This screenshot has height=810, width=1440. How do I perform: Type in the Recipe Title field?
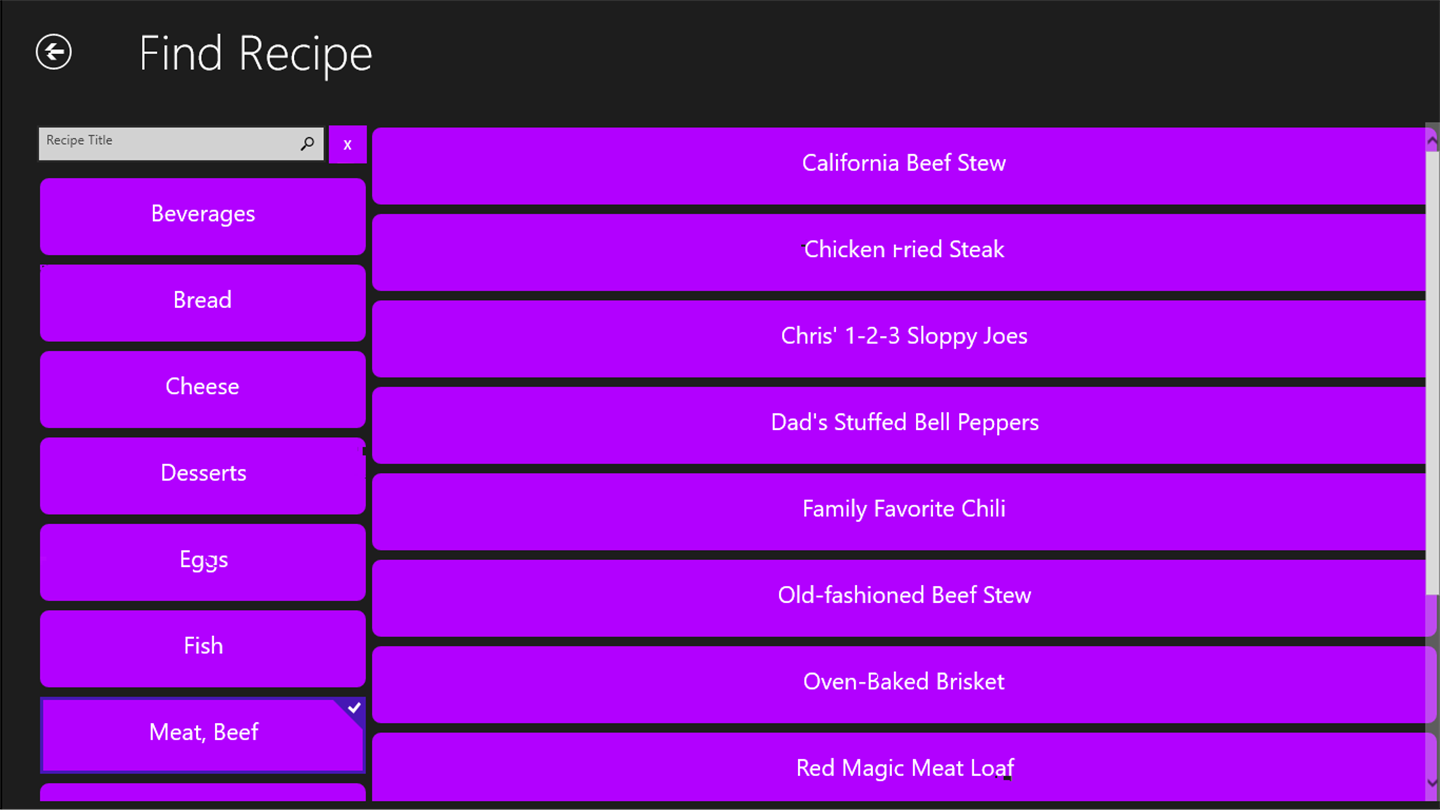coord(165,144)
